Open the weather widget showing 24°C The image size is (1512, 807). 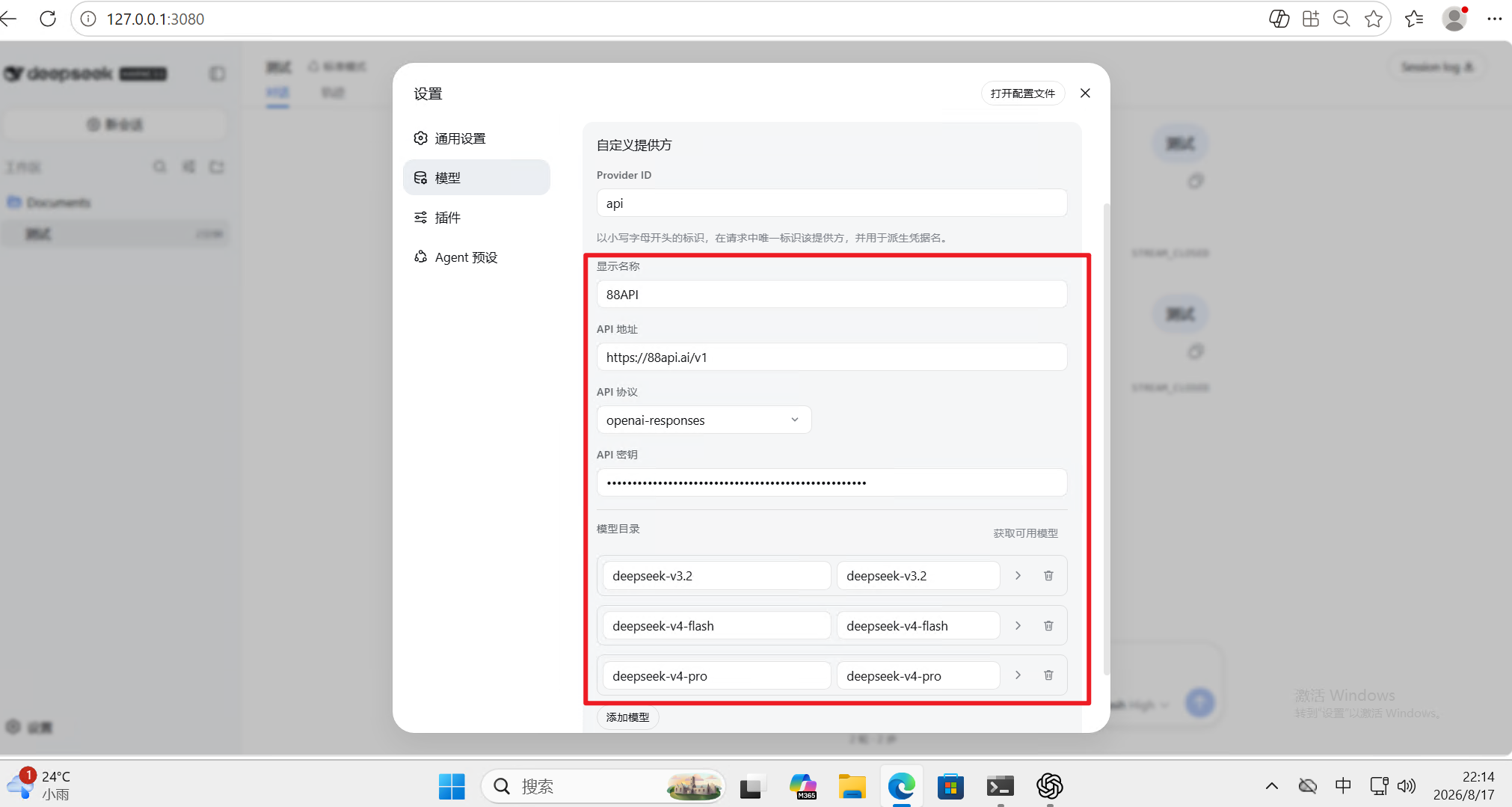(39, 785)
